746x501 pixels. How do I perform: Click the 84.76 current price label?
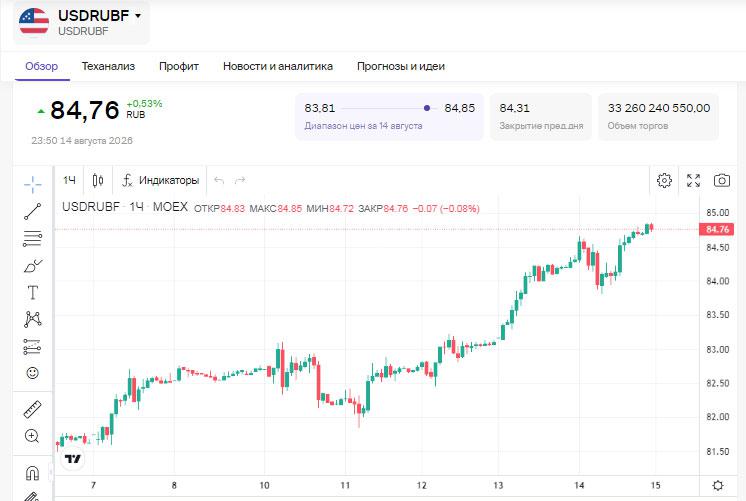[717, 229]
